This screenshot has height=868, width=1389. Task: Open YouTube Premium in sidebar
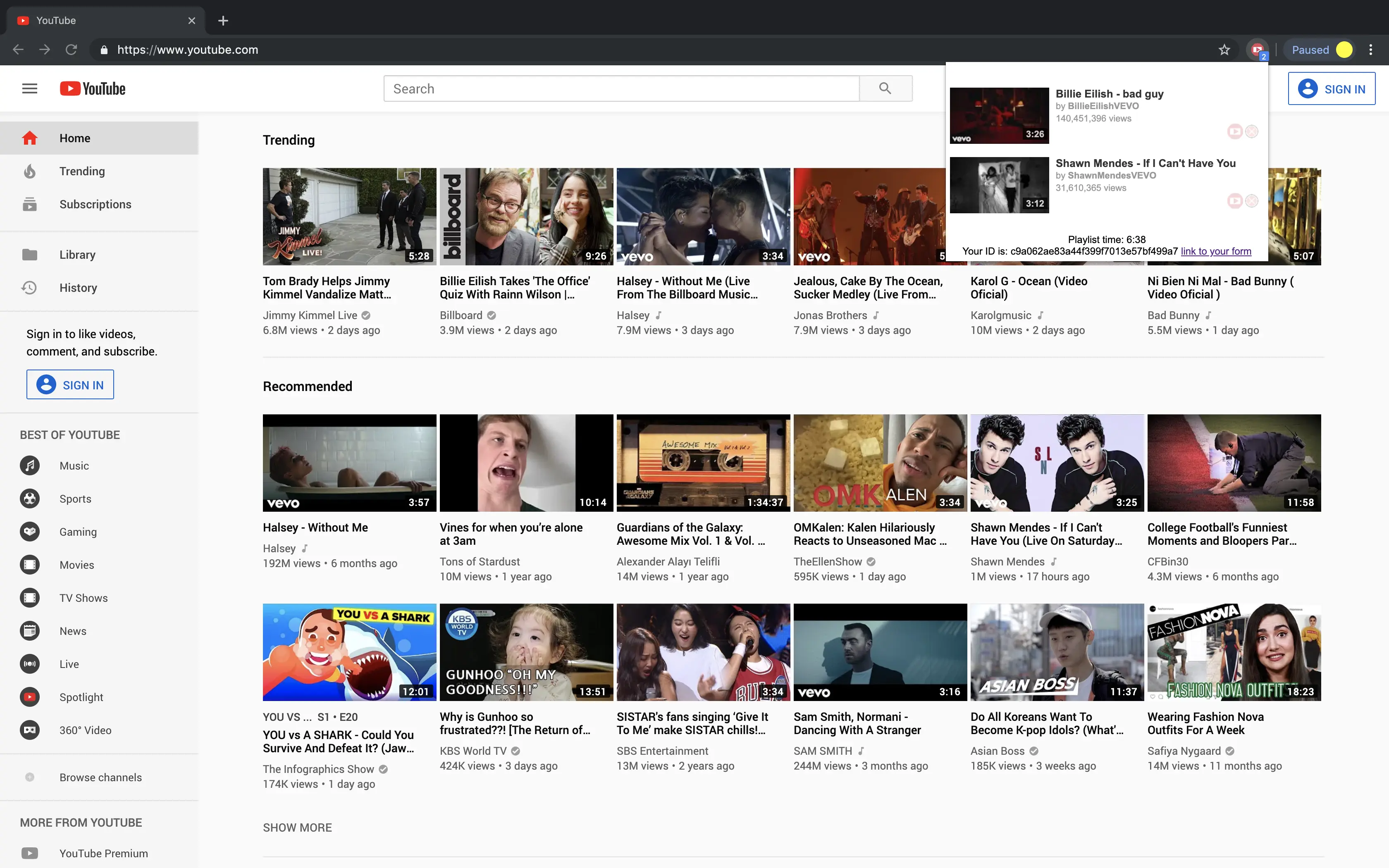click(99, 853)
